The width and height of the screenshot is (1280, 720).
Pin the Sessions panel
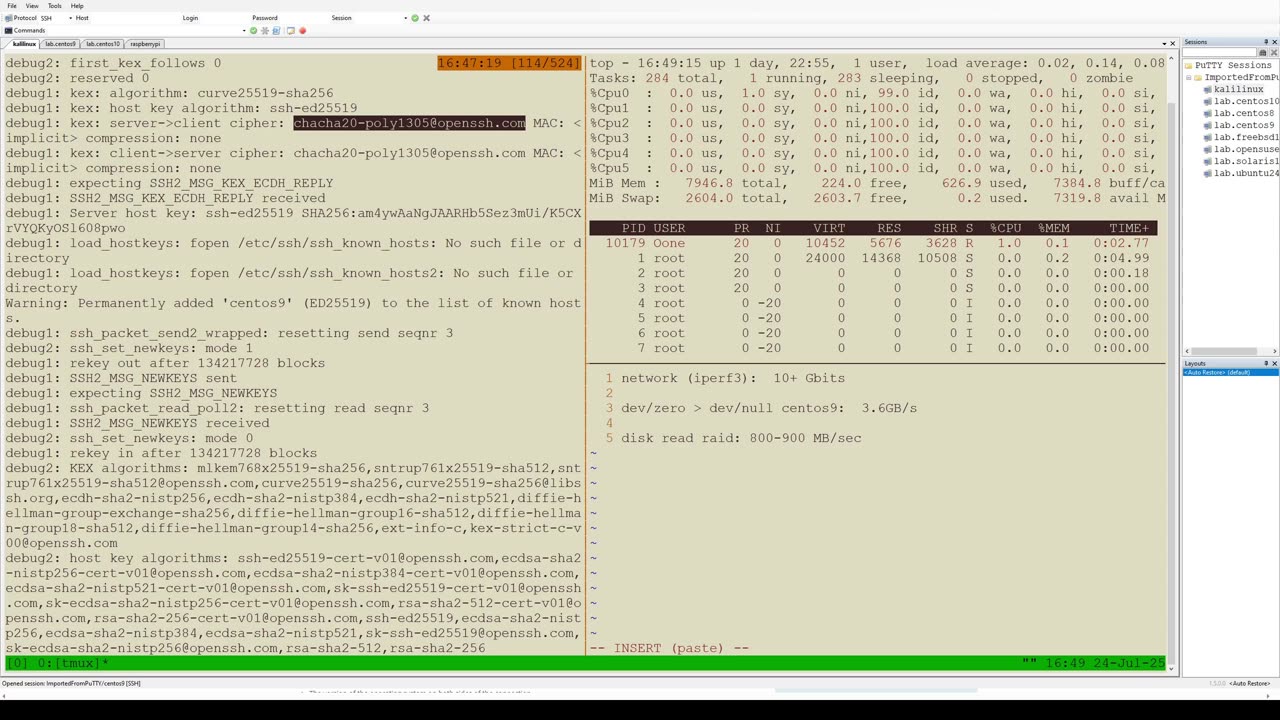1266,42
